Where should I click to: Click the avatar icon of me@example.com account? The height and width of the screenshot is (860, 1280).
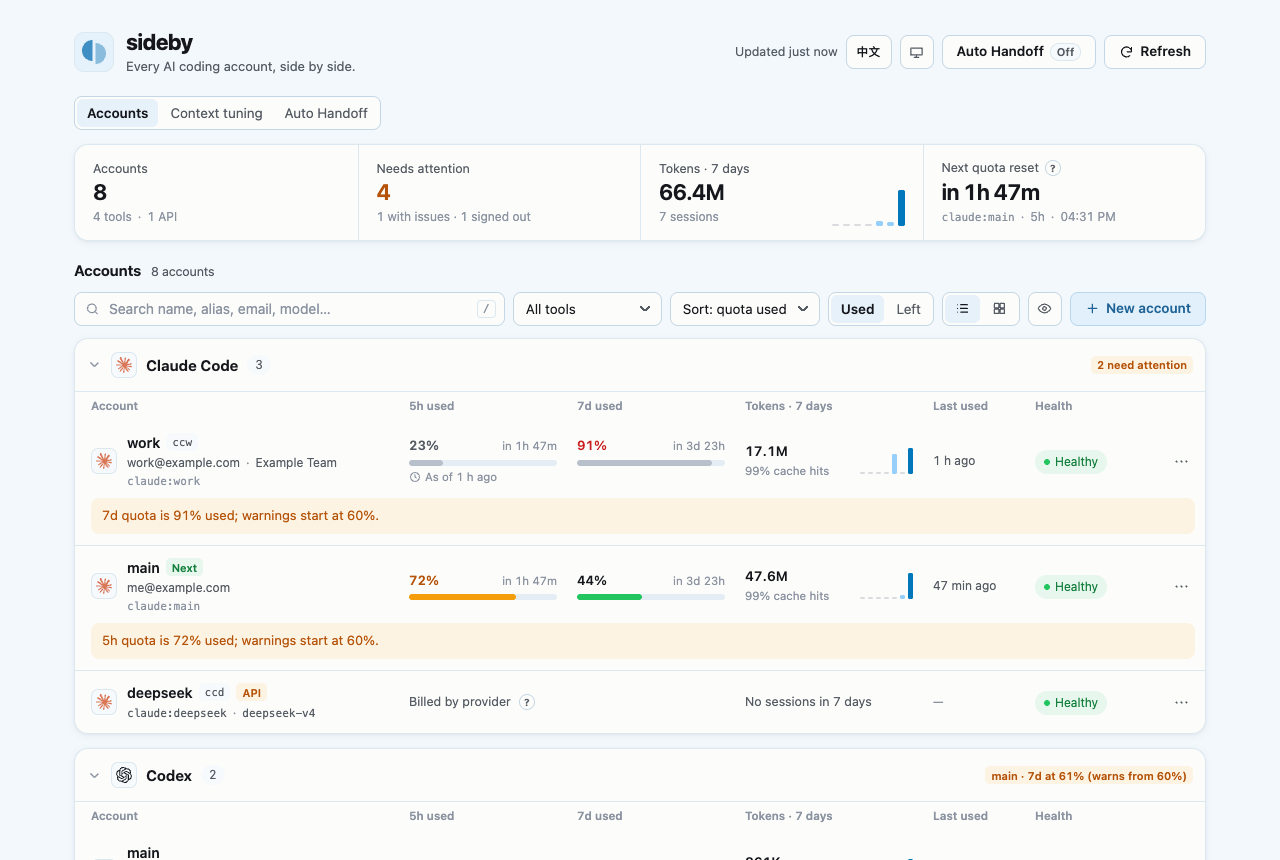click(x=104, y=586)
